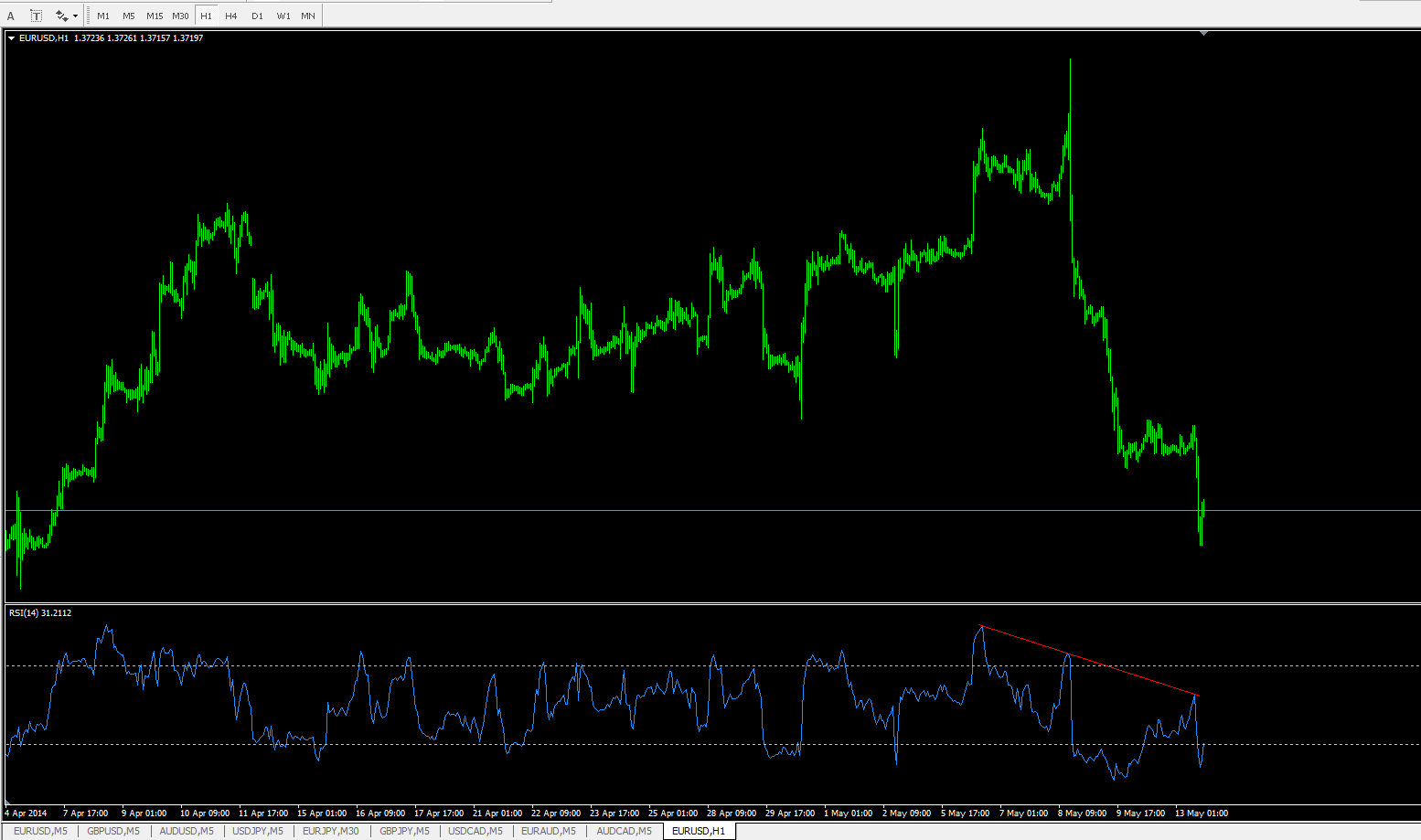Switch to M15 timeframe

155,16
